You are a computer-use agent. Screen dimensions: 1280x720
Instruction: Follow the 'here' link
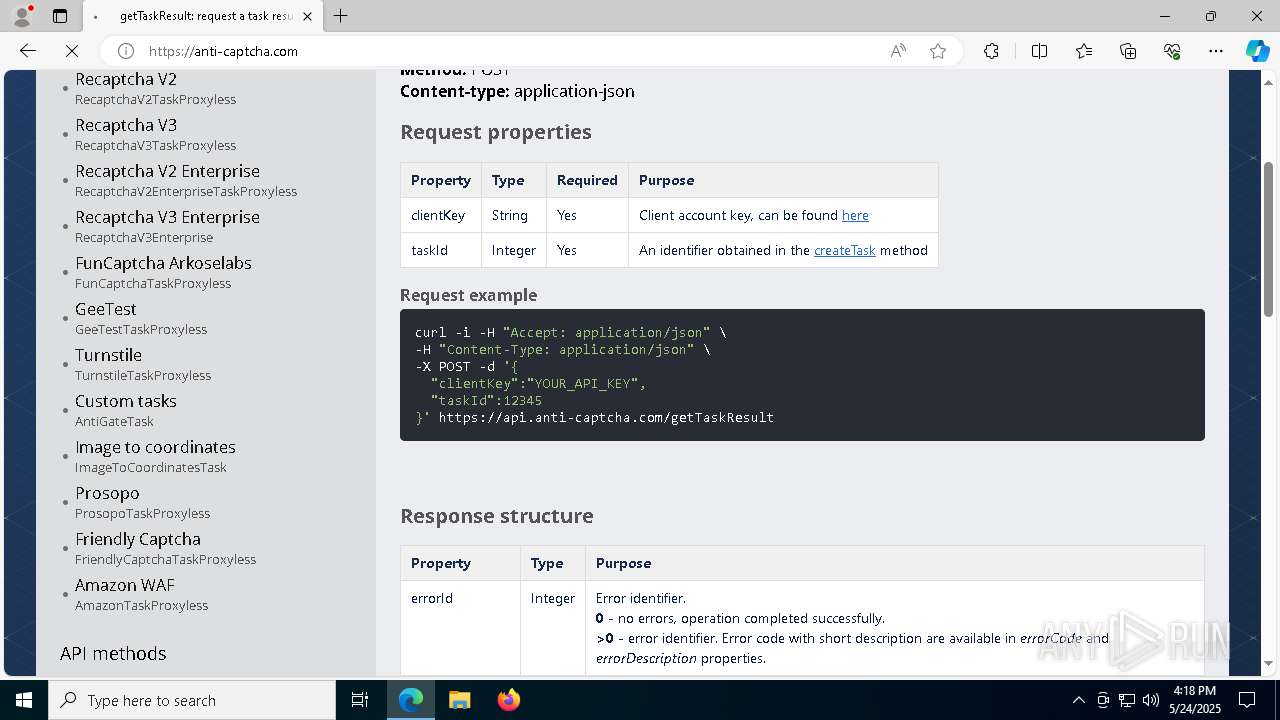pyautogui.click(x=855, y=215)
